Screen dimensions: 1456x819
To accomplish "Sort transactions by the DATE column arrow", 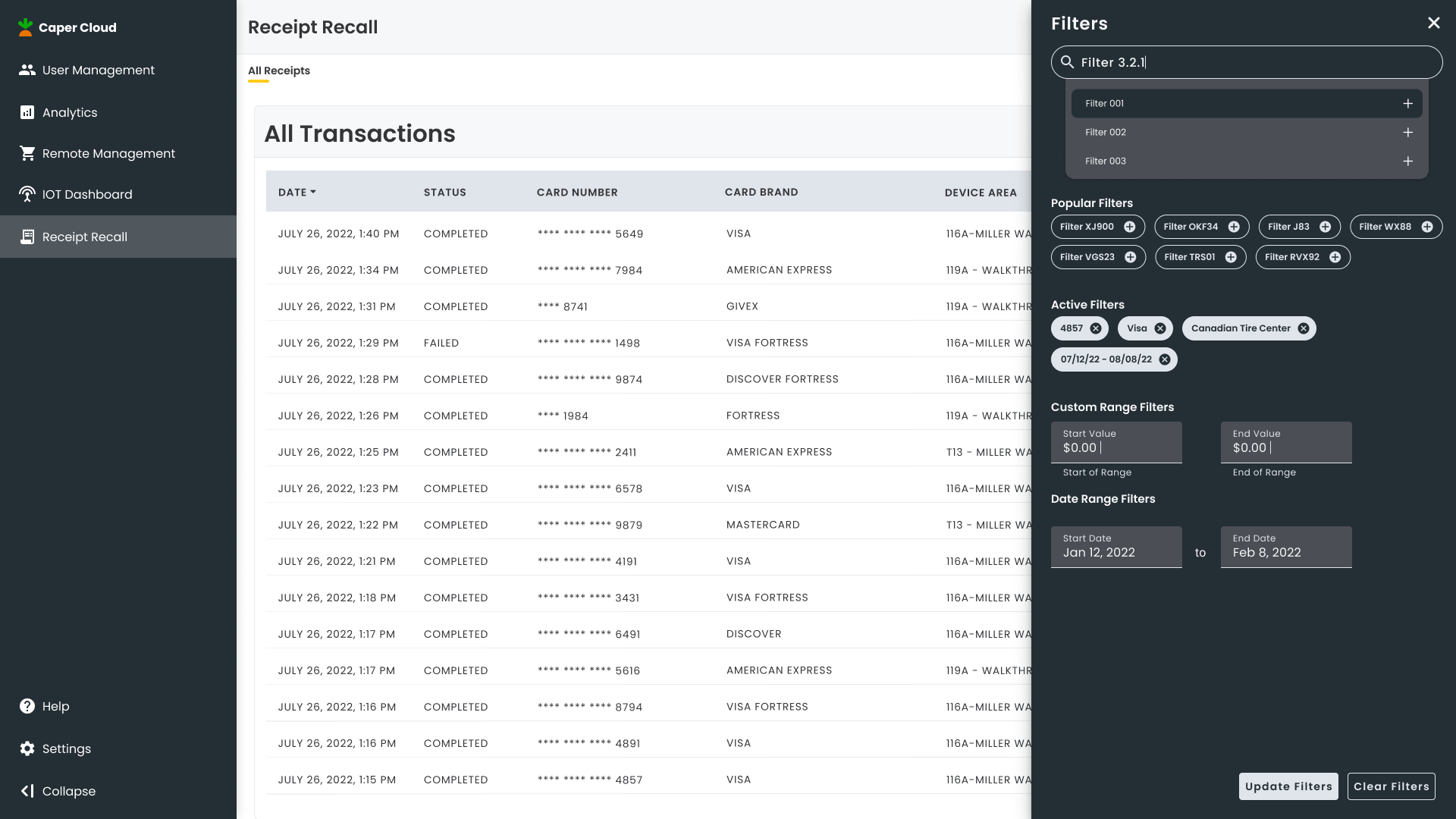I will (313, 192).
